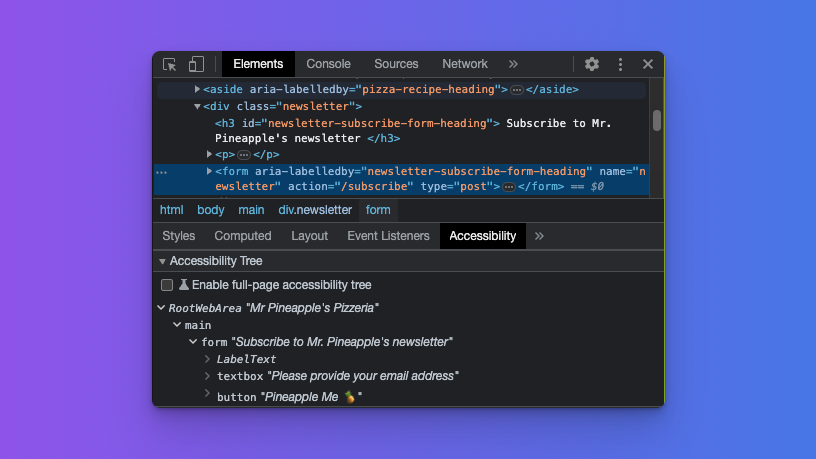Click ellipsis inside the aside element
816x459 pixels.
click(x=517, y=90)
